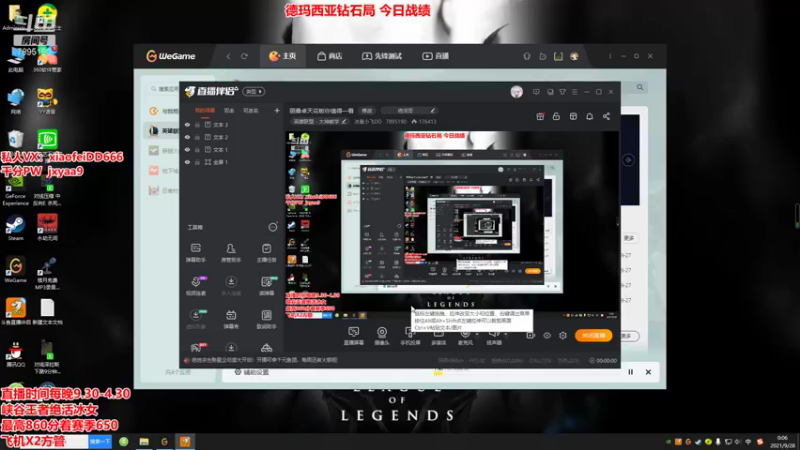Open the read-barrage tool (读弹幕)

[x=266, y=286]
